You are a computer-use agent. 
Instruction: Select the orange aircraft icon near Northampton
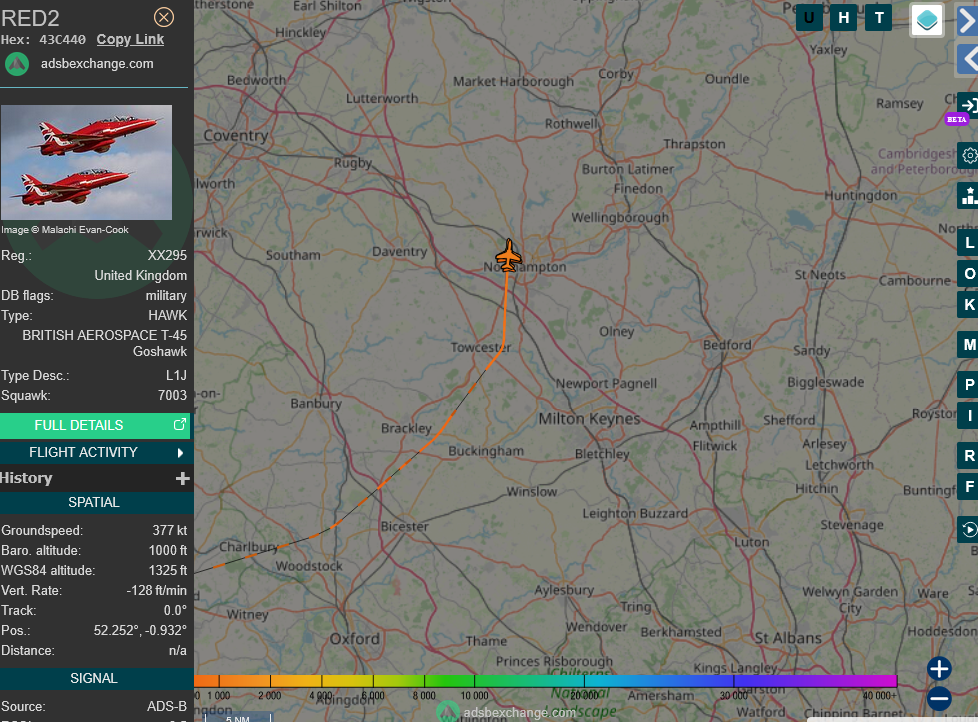pyautogui.click(x=509, y=256)
